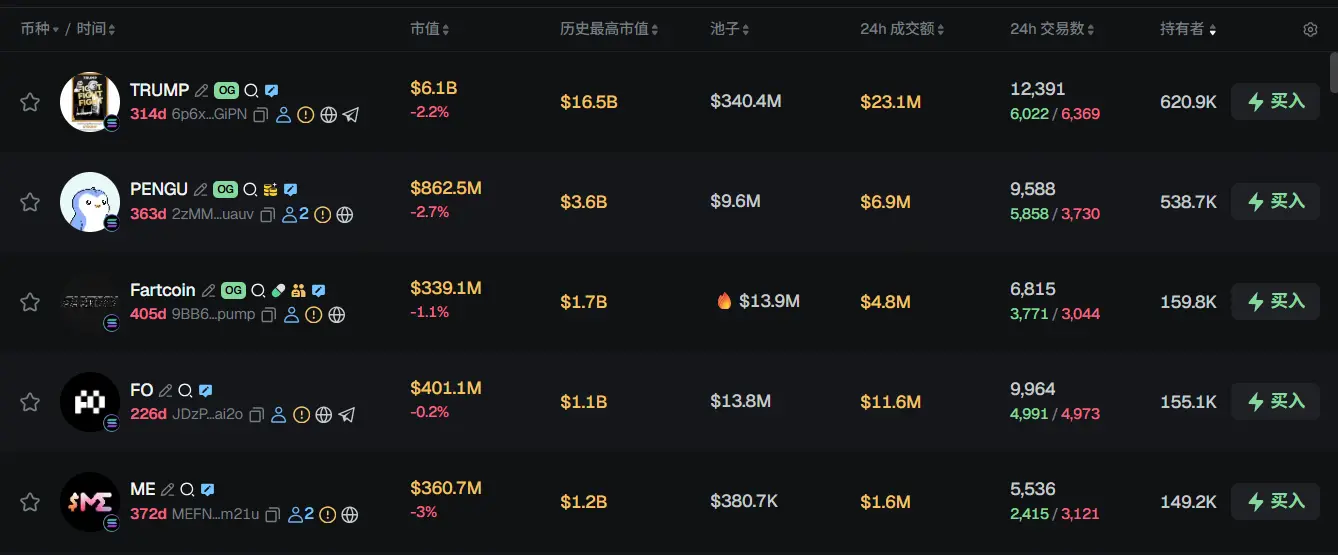
Task: Click the PENGU penguin token avatar
Action: coord(90,202)
